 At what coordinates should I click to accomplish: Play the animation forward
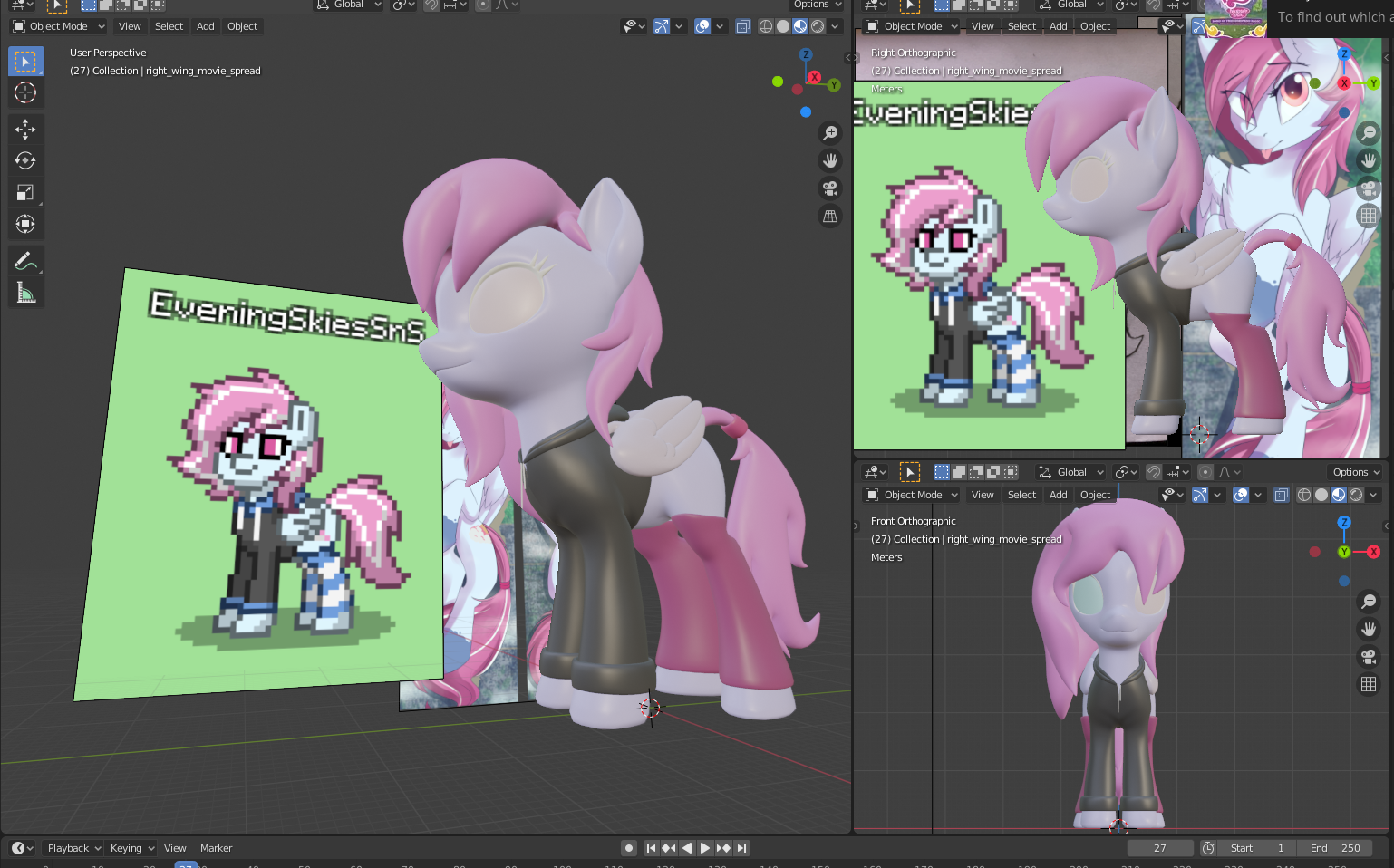[x=705, y=848]
